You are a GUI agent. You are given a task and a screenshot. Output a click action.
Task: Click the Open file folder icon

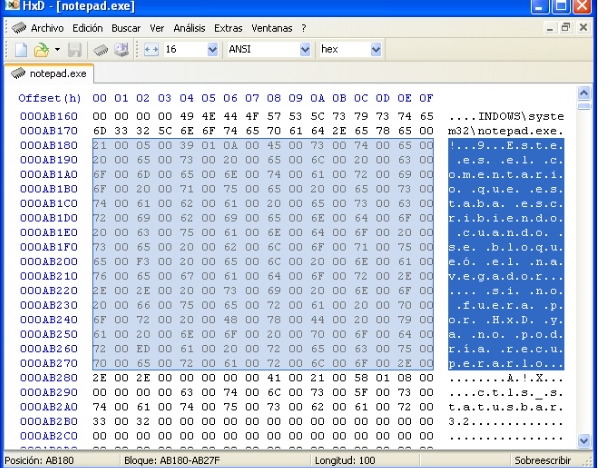(x=42, y=50)
